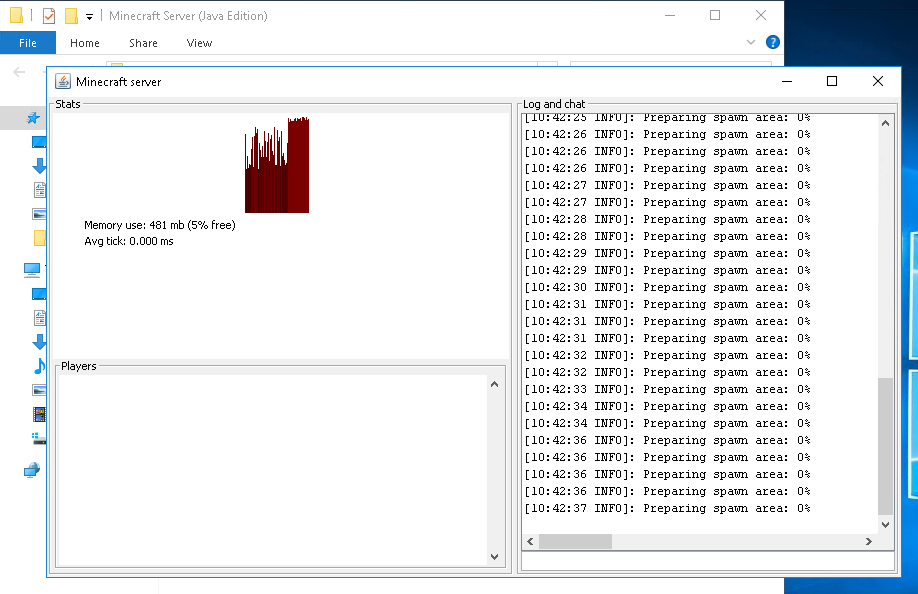
Task: Click the Explorer back arrow button
Action: [x=20, y=72]
